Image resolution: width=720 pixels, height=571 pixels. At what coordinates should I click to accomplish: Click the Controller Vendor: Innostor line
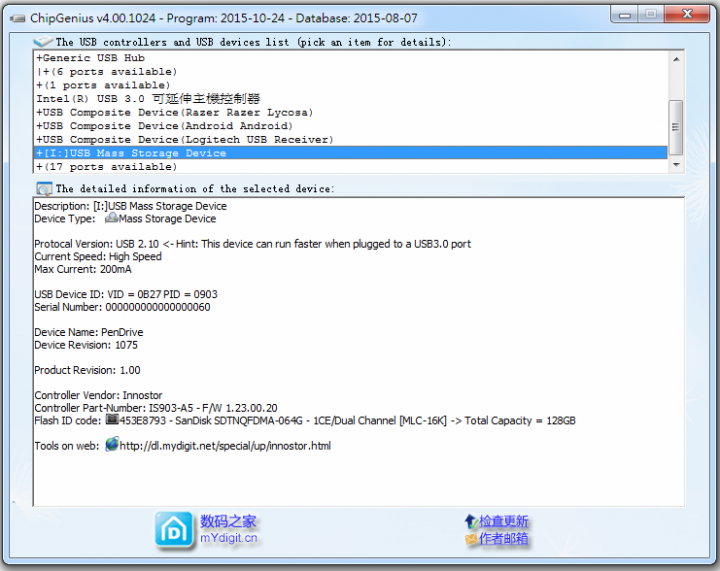pyautogui.click(x=98, y=395)
